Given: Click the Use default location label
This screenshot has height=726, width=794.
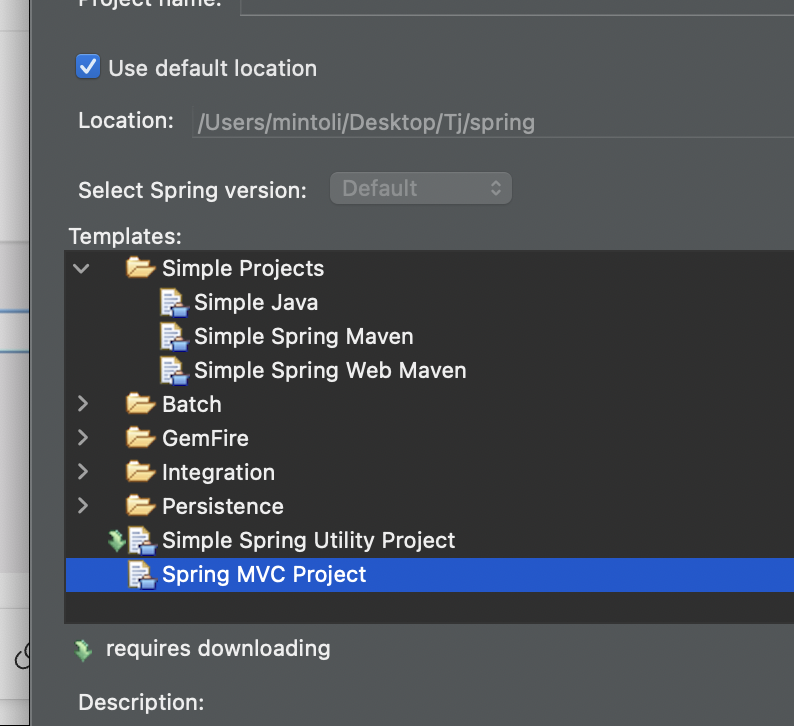Looking at the screenshot, I should pyautogui.click(x=213, y=68).
